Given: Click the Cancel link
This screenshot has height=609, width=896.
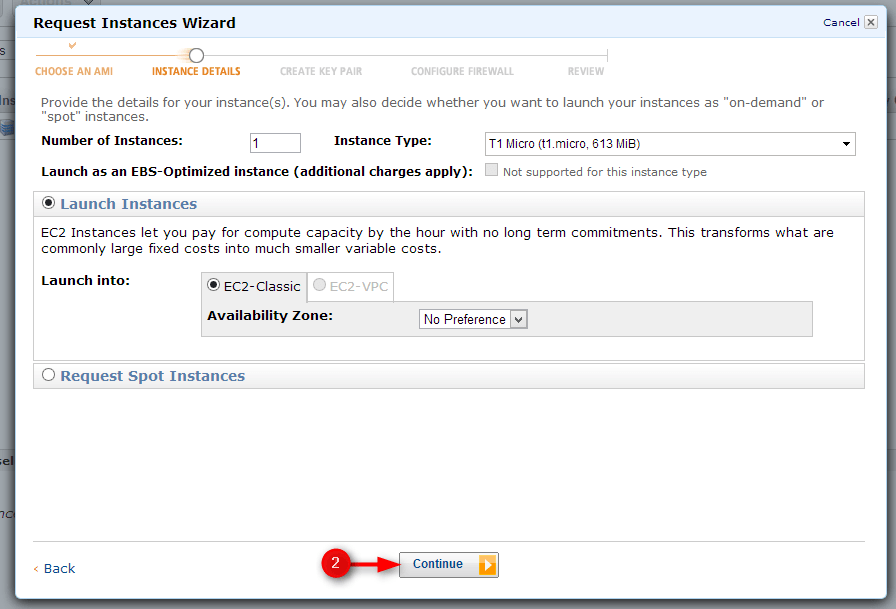Looking at the screenshot, I should pyautogui.click(x=841, y=22).
